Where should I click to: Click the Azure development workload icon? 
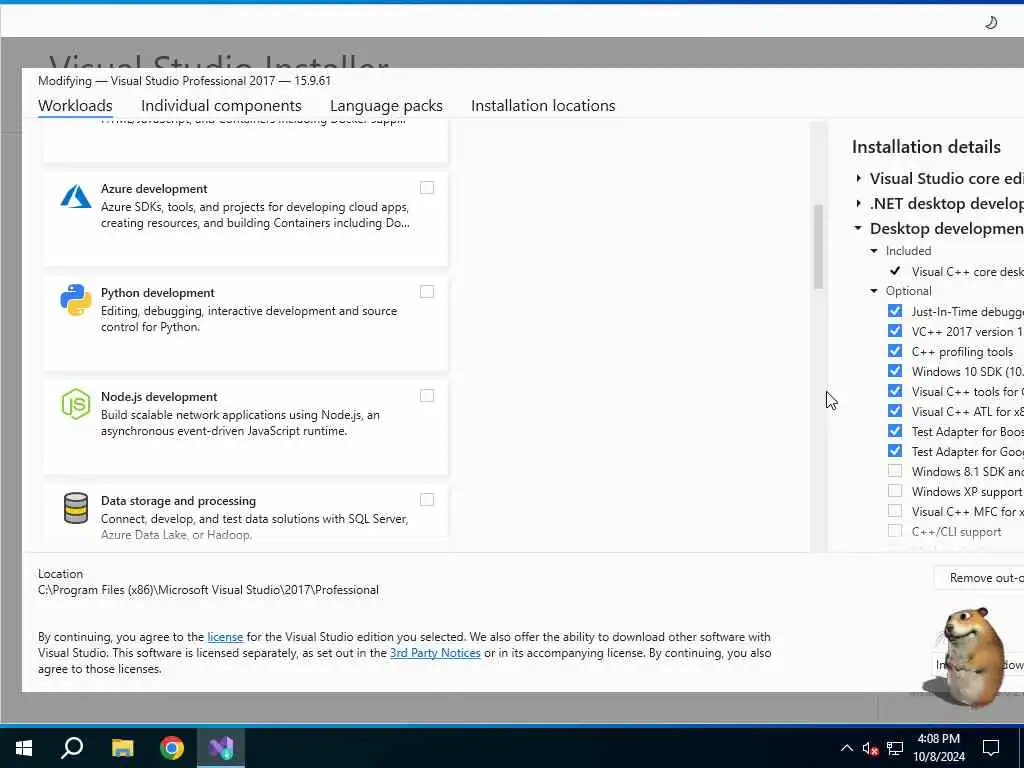[x=76, y=197]
